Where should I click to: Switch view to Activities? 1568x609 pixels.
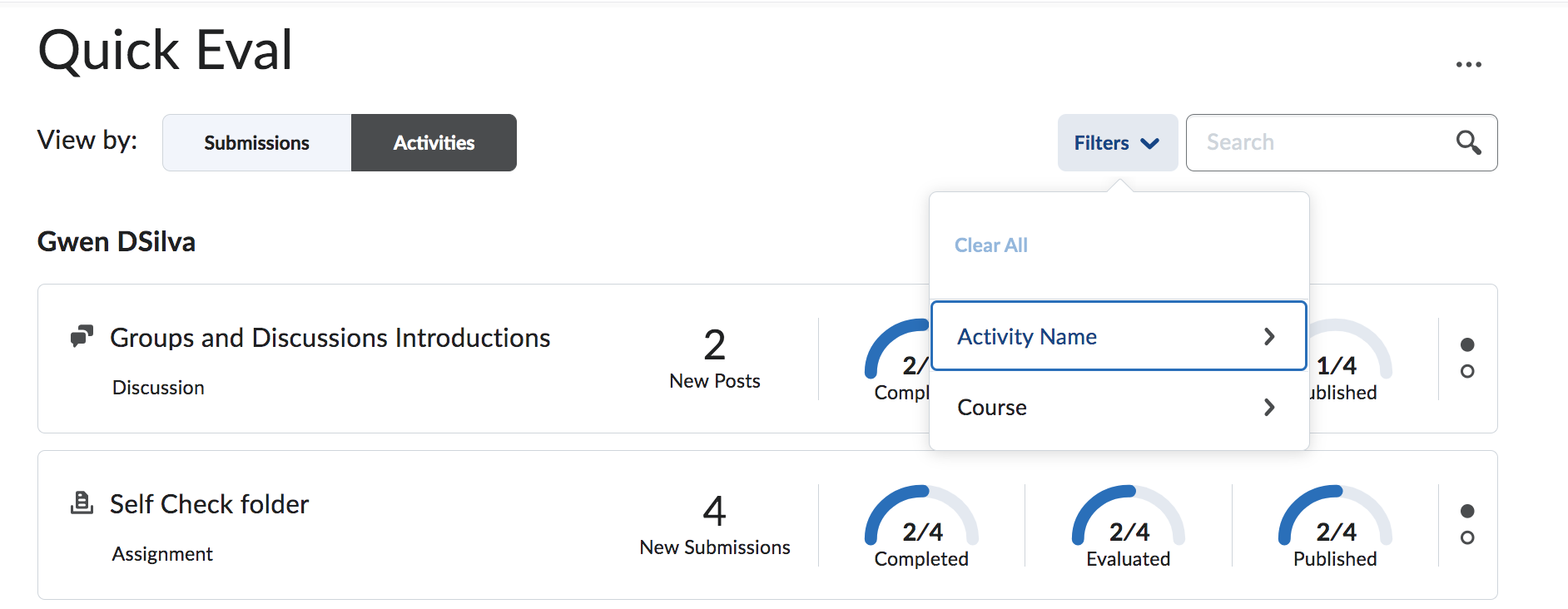click(434, 143)
